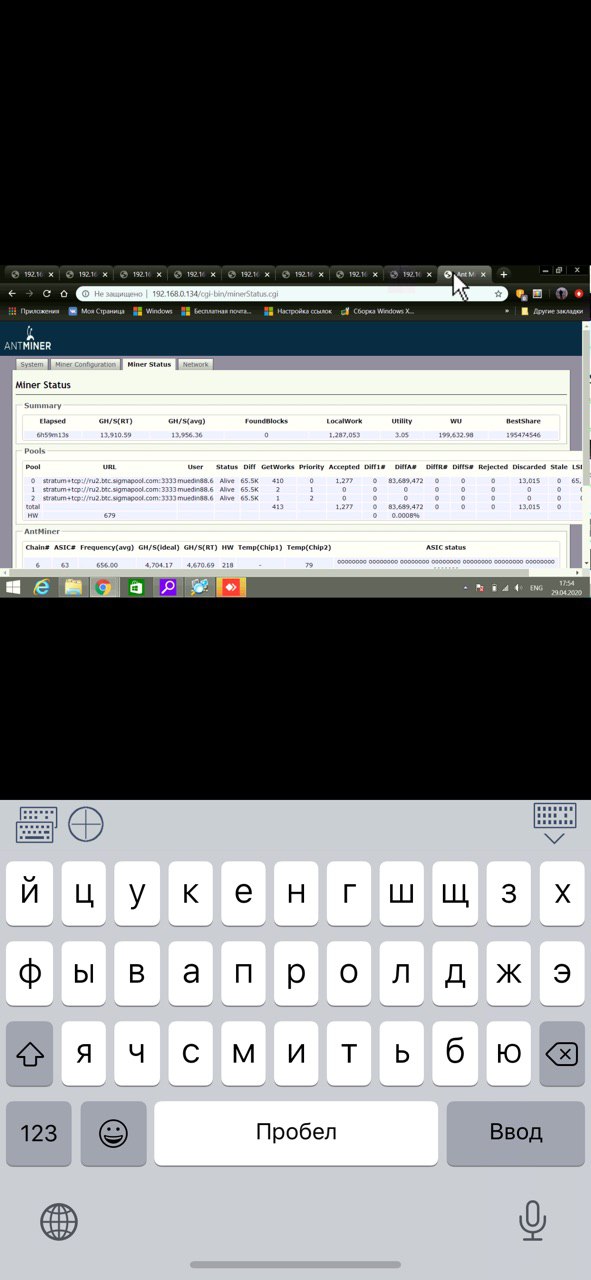This screenshot has width=591, height=1280.
Task: Reload the miner status page
Action: tap(47, 294)
